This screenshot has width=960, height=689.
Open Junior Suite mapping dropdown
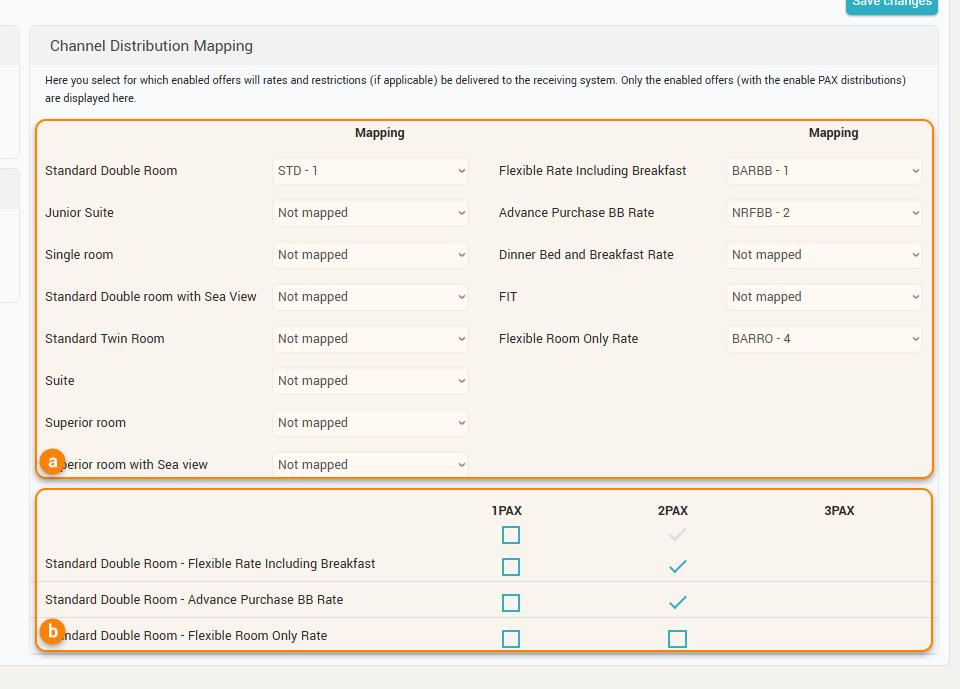click(370, 213)
